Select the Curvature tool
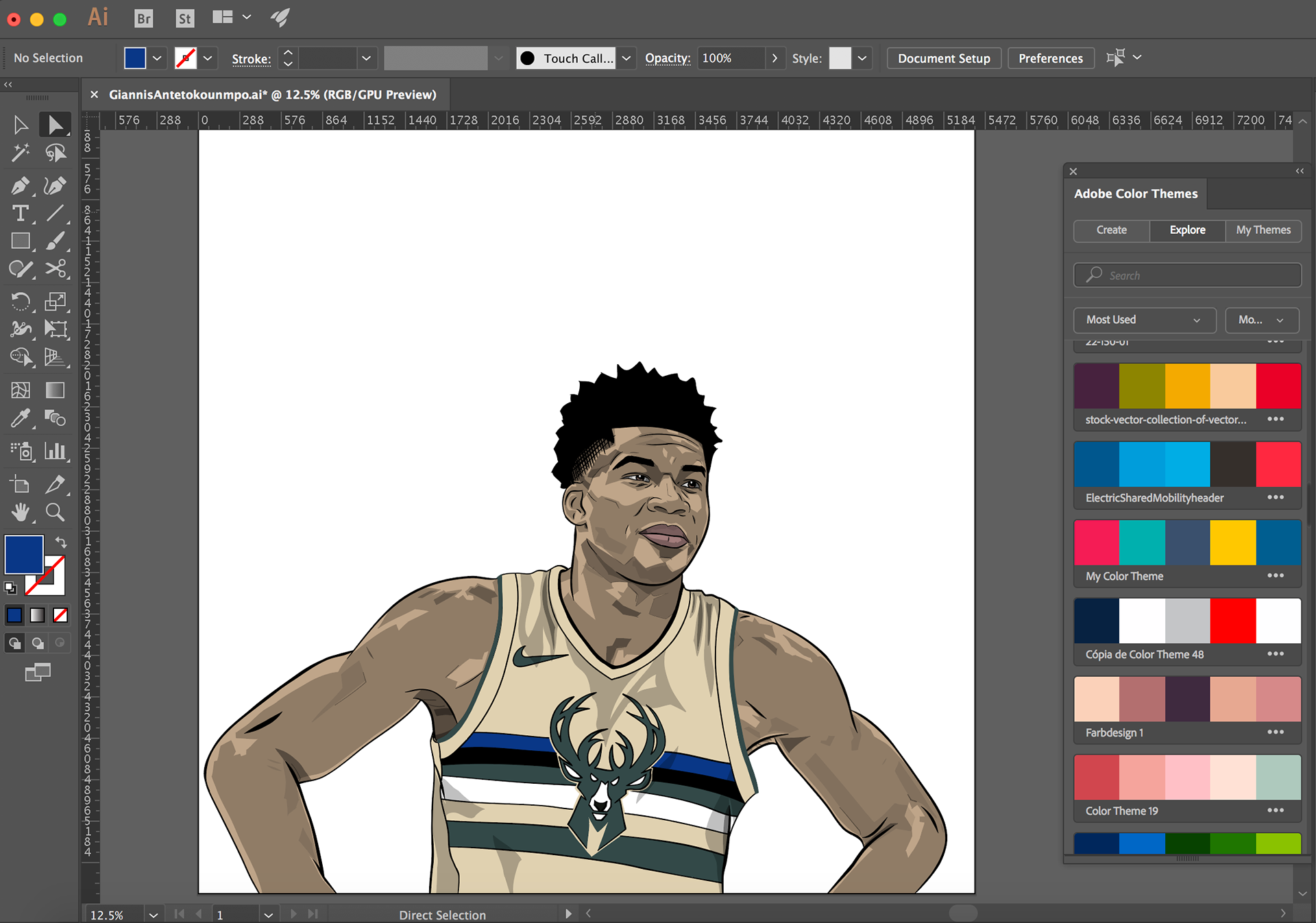 click(x=55, y=186)
